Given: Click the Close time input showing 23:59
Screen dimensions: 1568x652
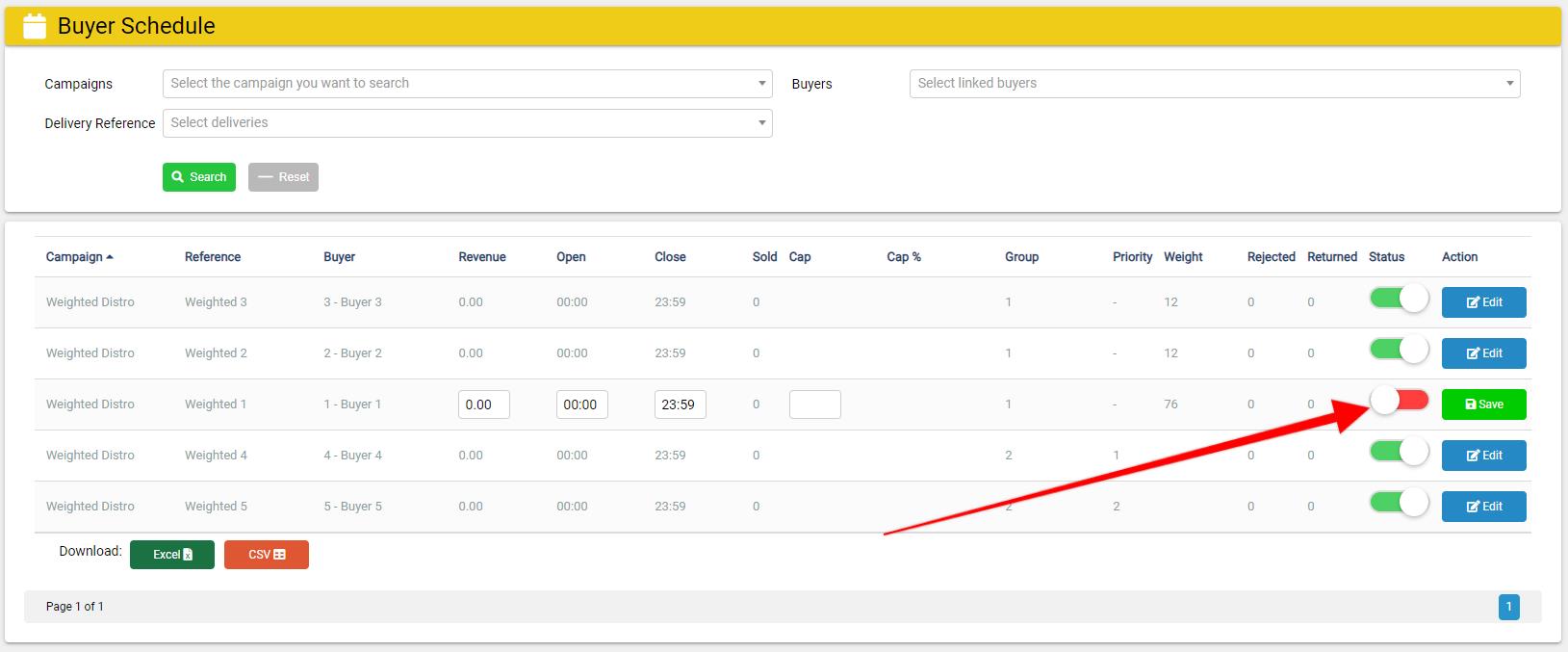Looking at the screenshot, I should coord(681,404).
